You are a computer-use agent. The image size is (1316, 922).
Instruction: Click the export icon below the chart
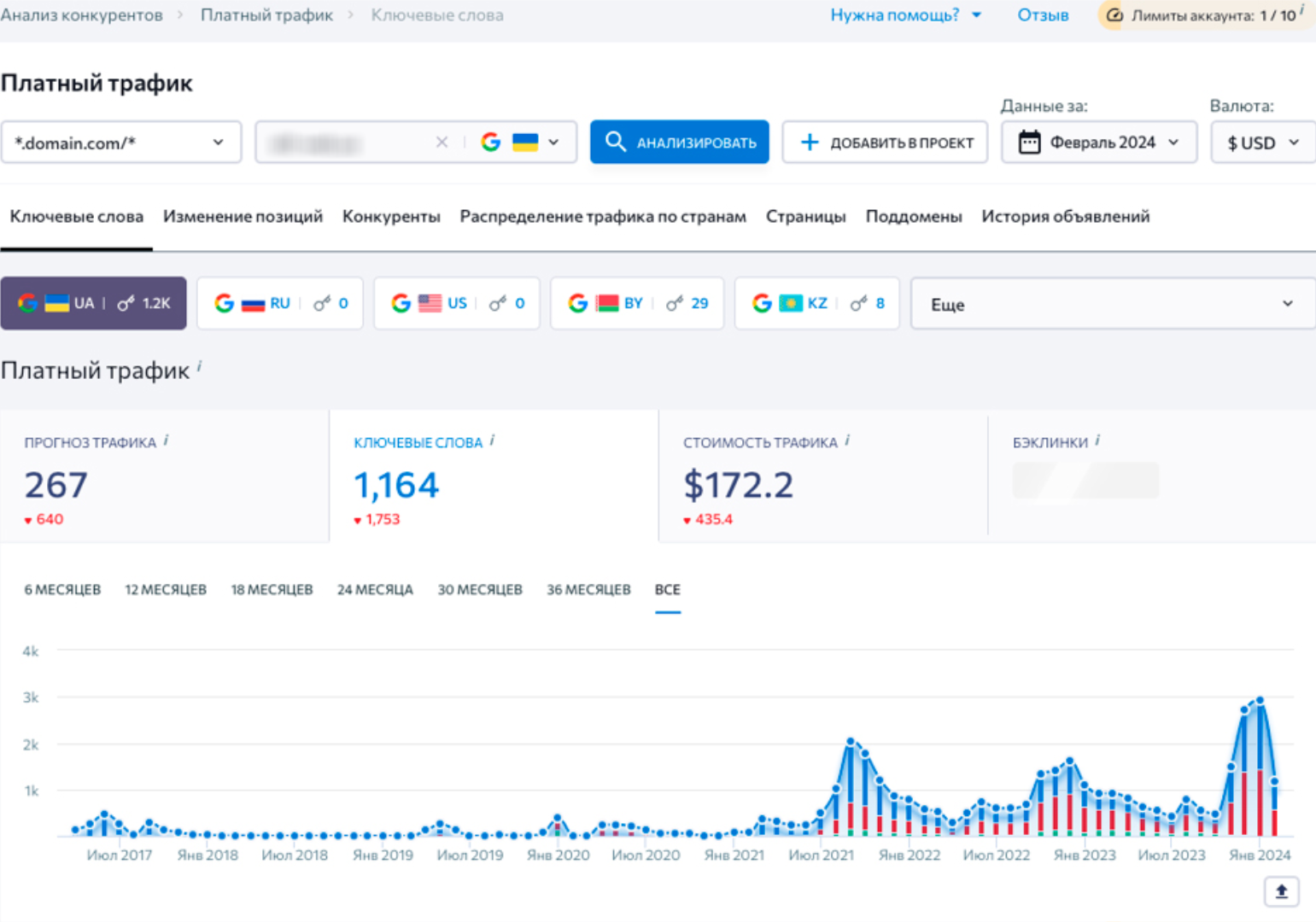1282,890
